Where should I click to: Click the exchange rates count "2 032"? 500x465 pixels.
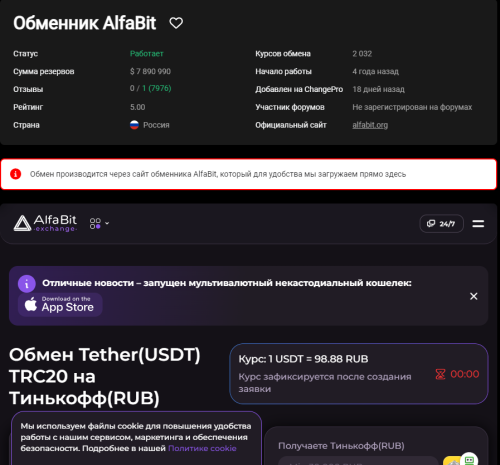point(362,54)
